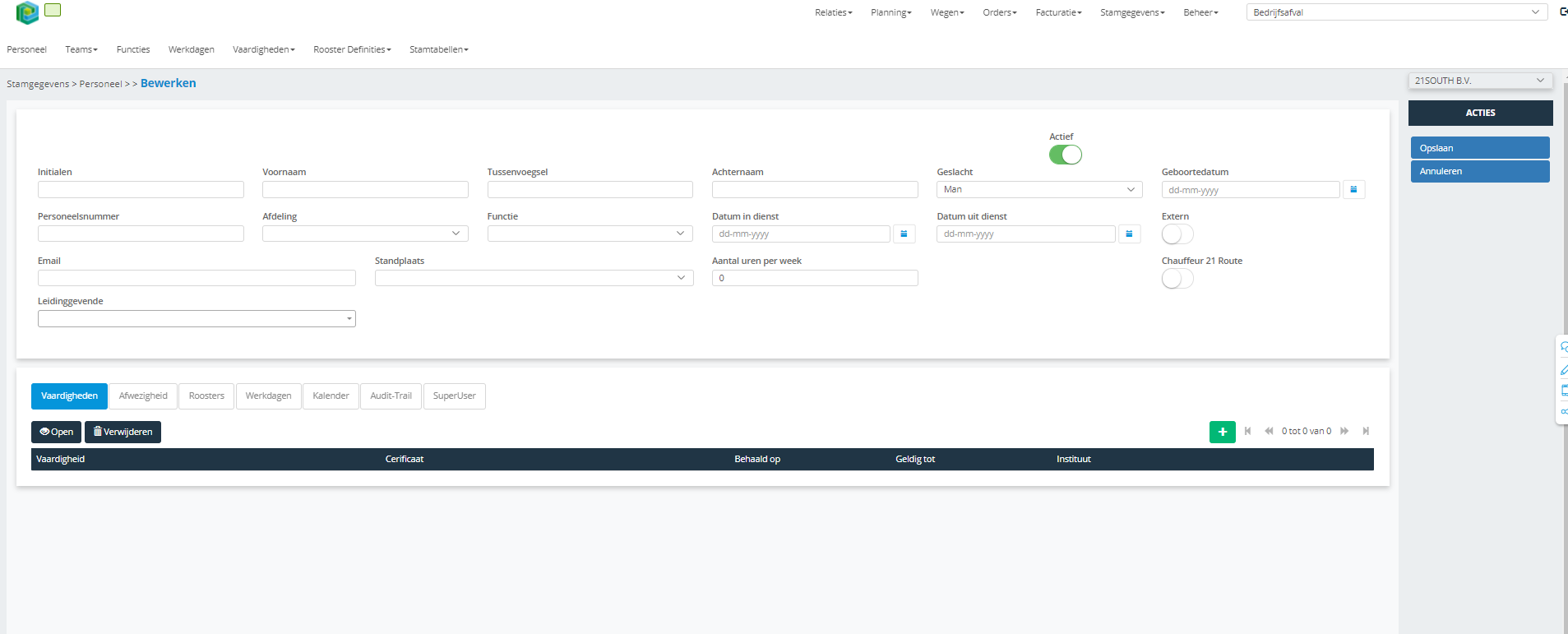This screenshot has width=1568, height=634.
Task: Open the Functie dropdown
Action: point(590,234)
